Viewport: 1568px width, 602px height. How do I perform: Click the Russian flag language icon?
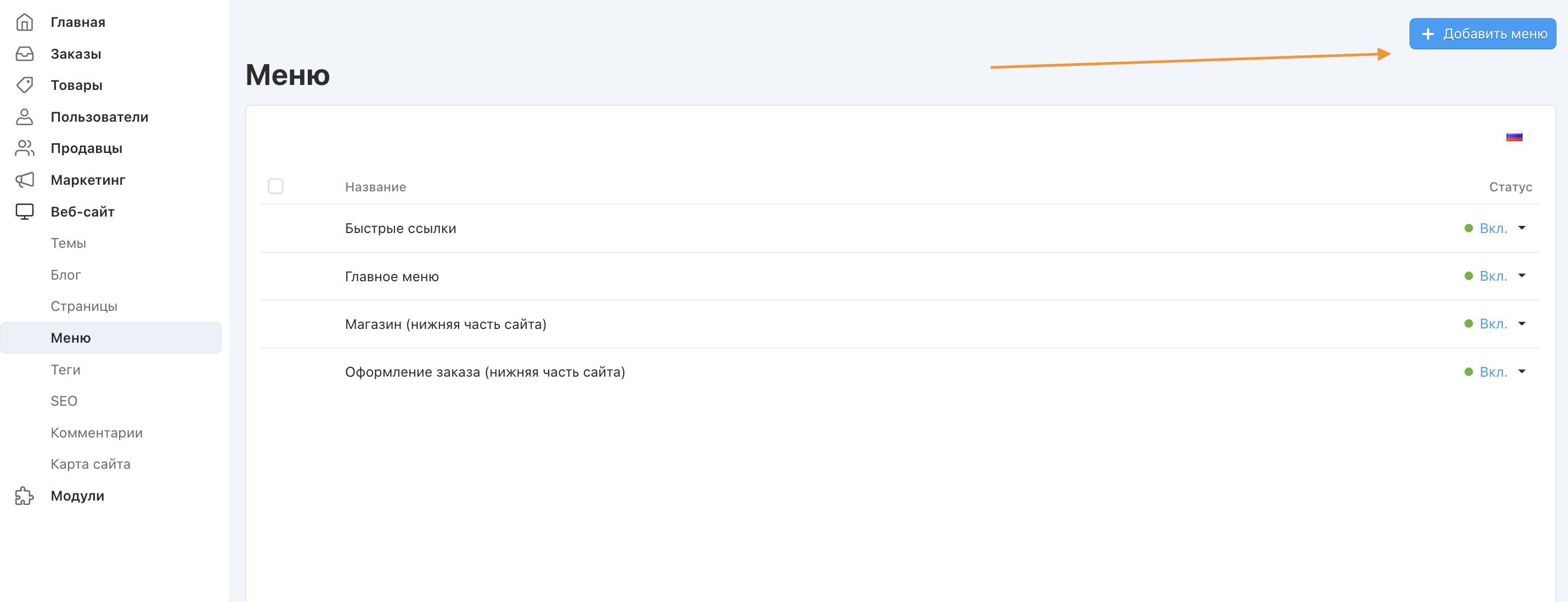pyautogui.click(x=1514, y=137)
